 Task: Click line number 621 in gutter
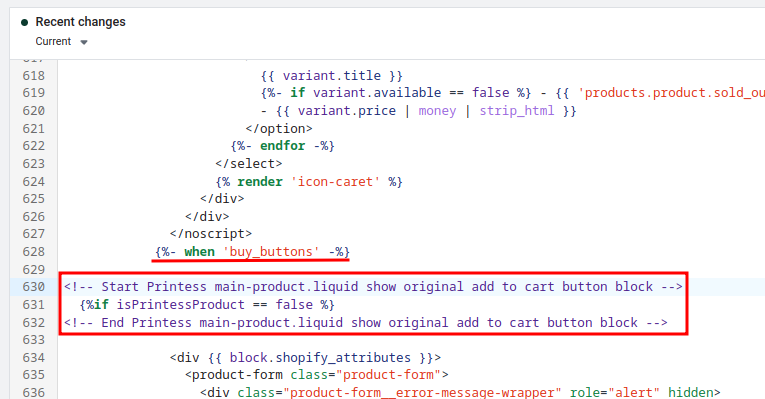(x=34, y=128)
